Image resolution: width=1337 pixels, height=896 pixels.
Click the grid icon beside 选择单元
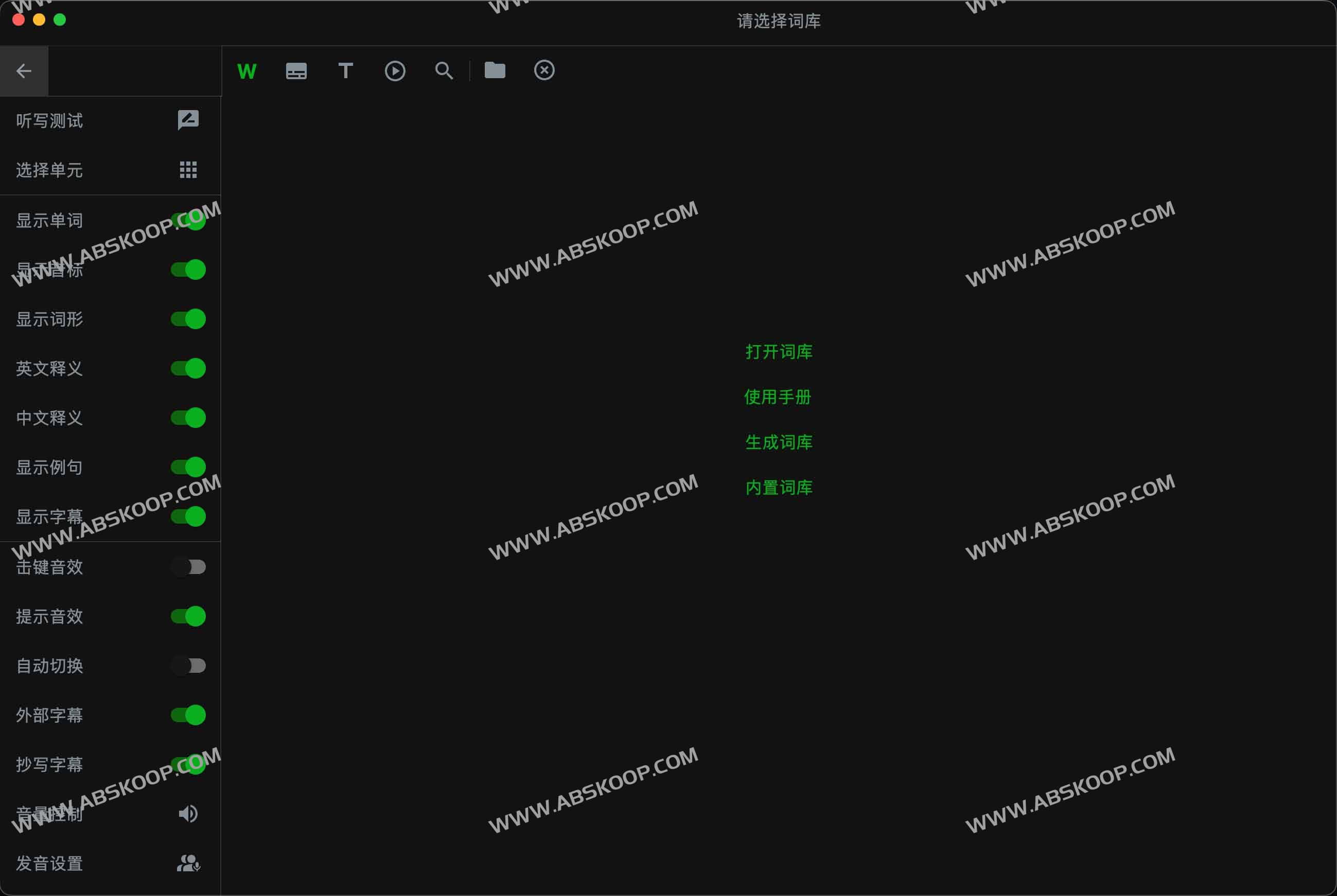pos(188,170)
